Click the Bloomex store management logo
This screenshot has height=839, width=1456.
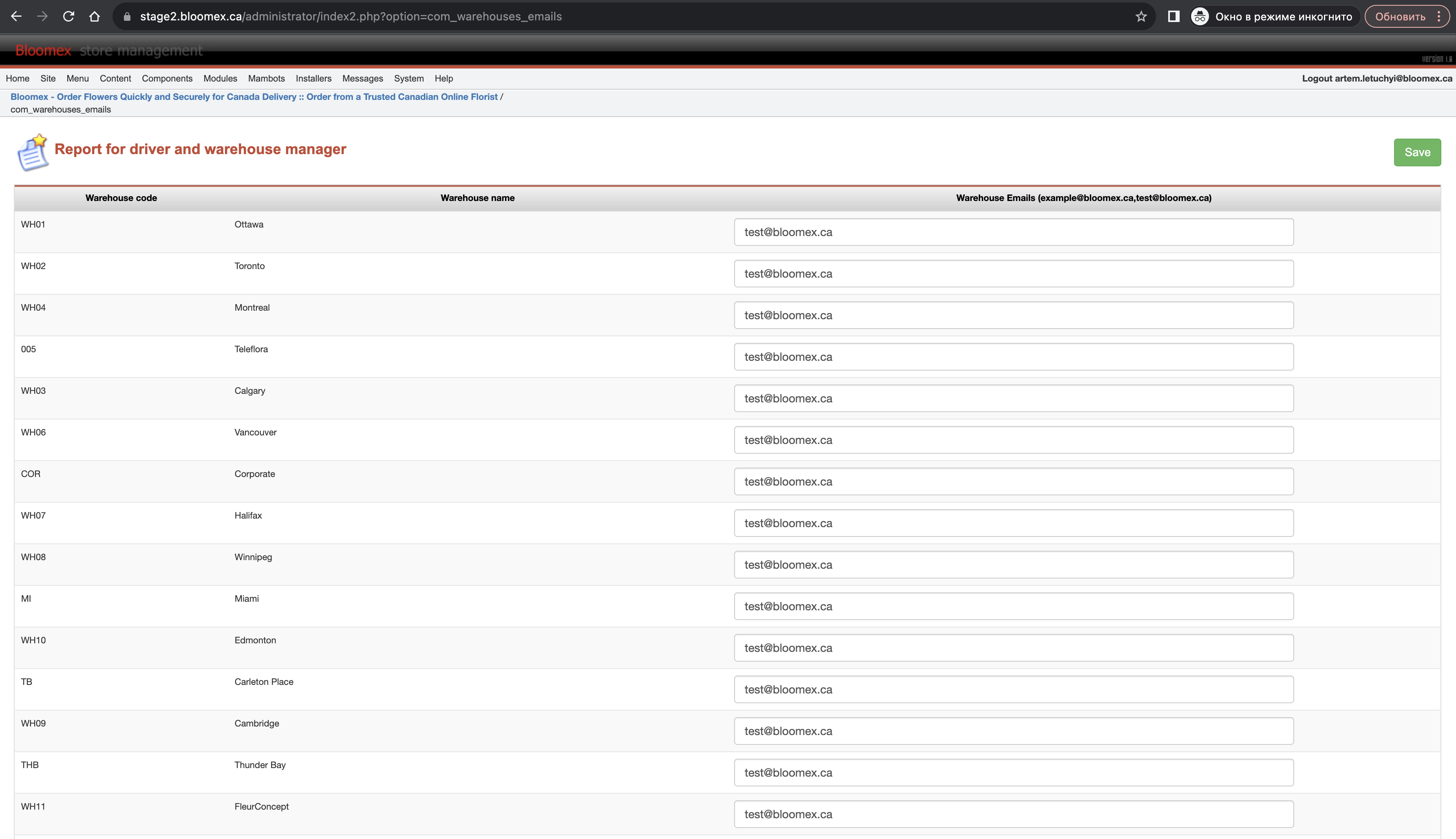(x=109, y=51)
